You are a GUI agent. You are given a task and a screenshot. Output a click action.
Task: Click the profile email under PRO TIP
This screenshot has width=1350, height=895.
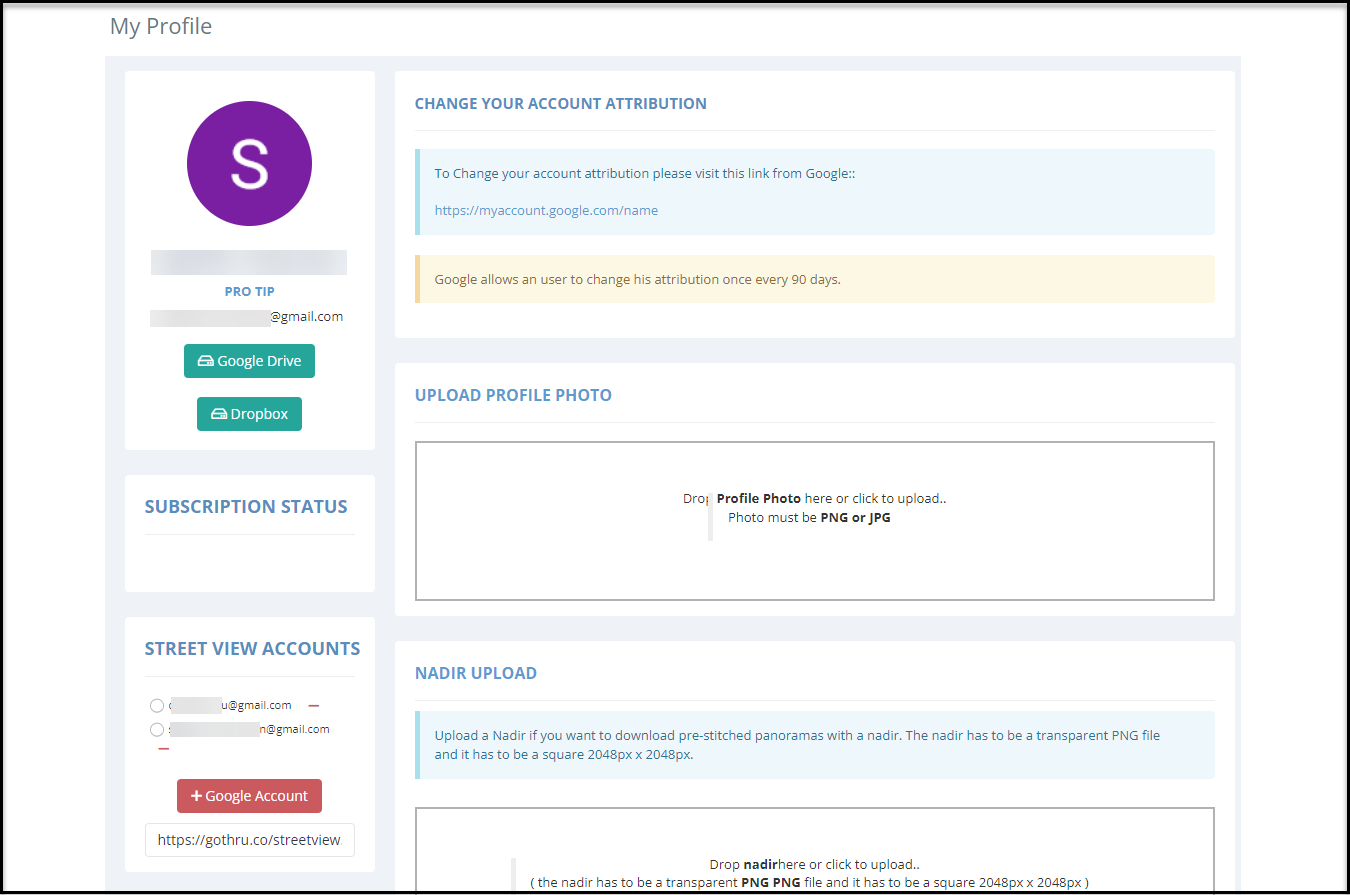(247, 317)
